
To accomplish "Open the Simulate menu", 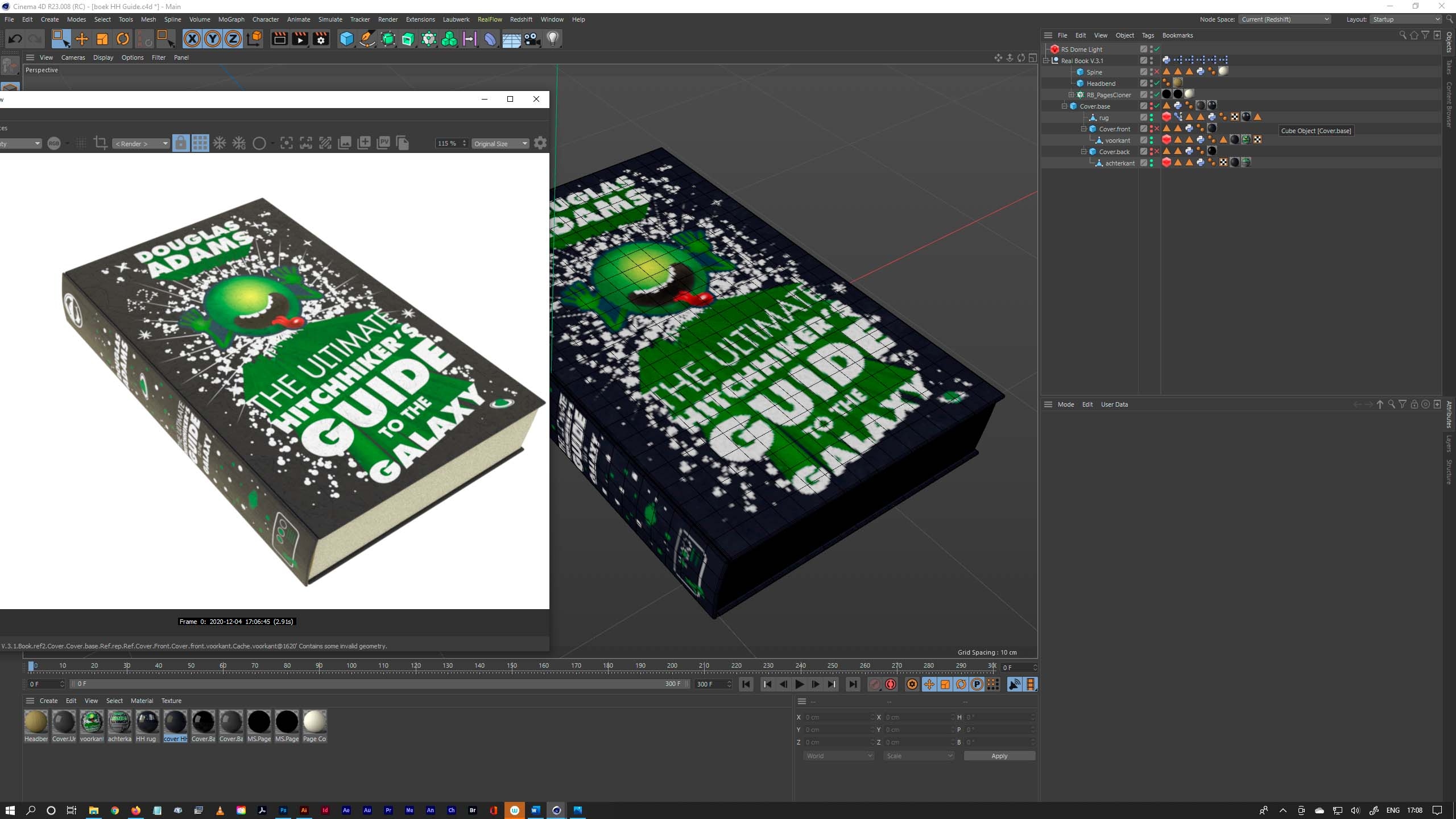I will tap(330, 19).
